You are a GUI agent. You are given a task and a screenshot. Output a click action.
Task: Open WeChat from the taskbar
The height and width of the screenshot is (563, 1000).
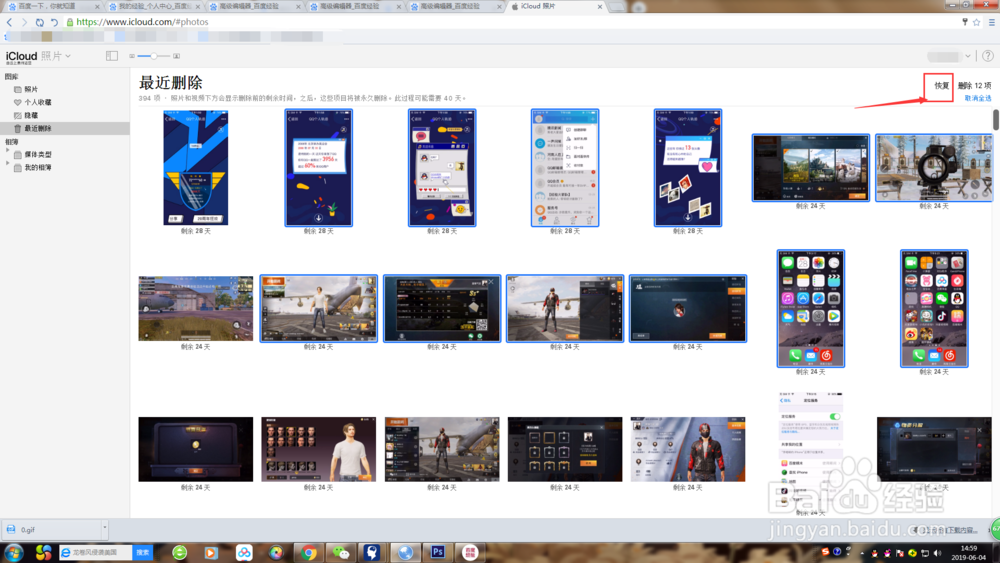tap(341, 552)
